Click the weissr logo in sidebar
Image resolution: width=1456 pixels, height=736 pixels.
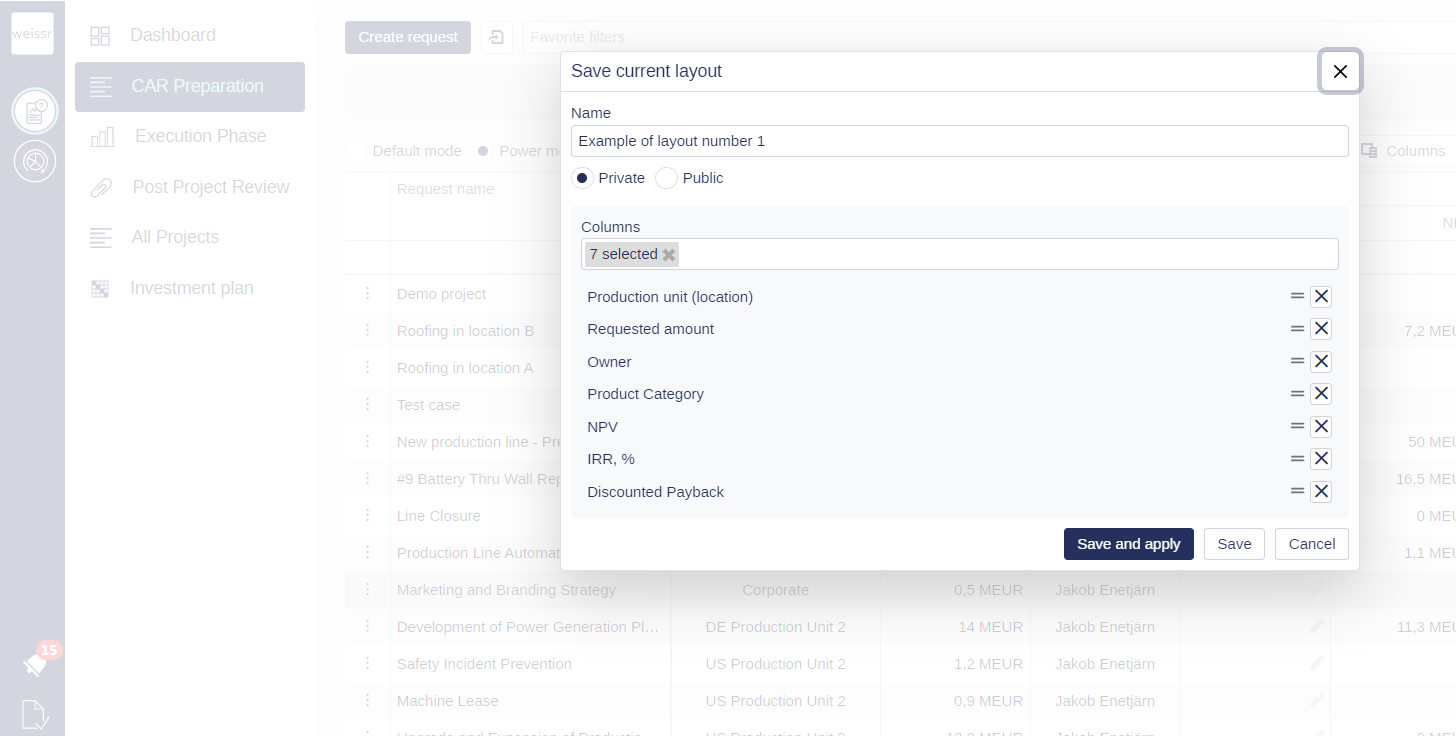click(32, 34)
